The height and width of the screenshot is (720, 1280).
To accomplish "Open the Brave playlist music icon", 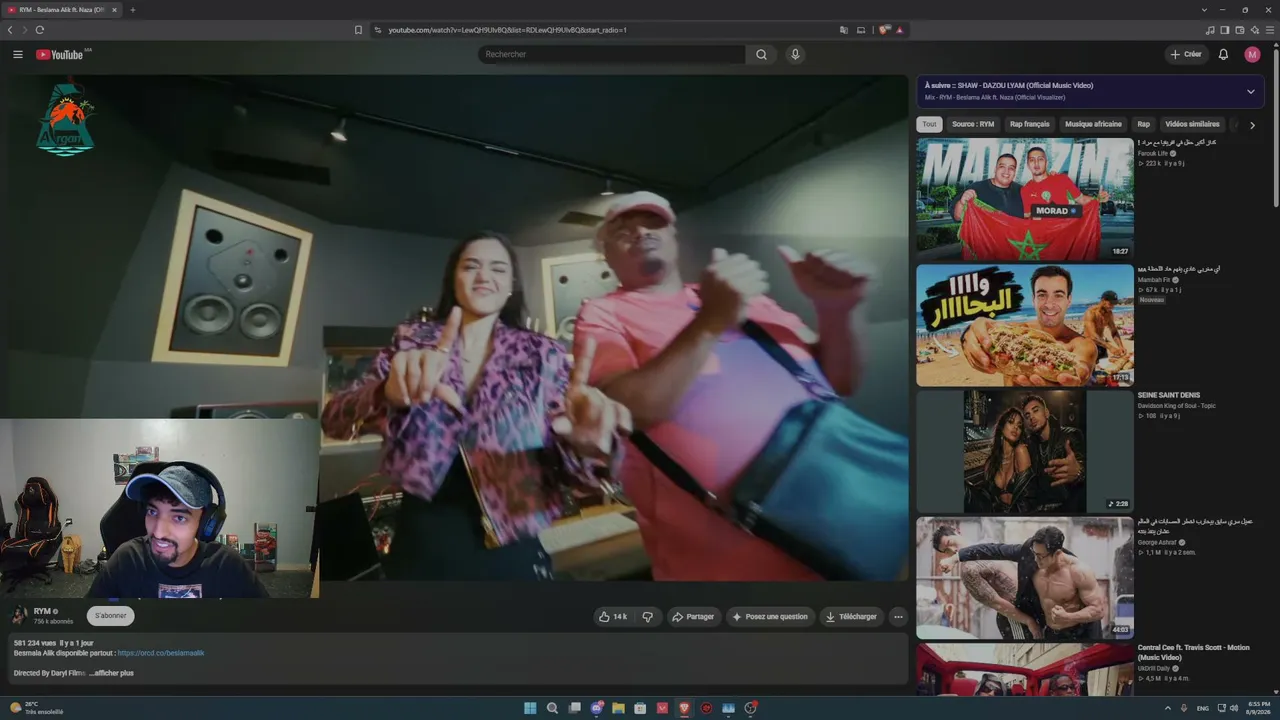I will (1210, 30).
